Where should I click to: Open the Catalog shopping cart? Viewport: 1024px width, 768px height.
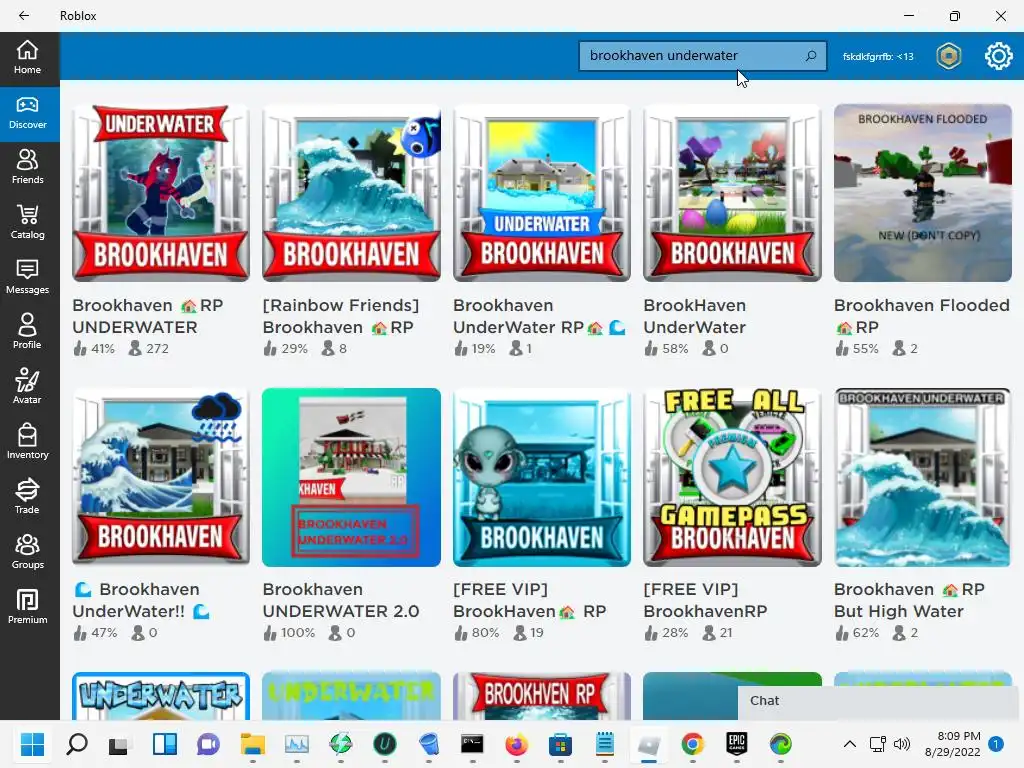click(27, 222)
